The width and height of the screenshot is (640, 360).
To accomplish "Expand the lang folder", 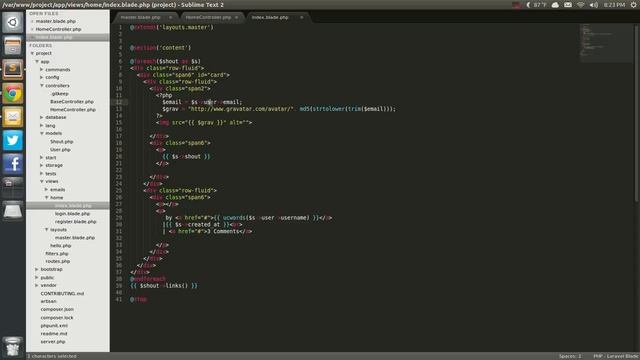I will pos(42,126).
